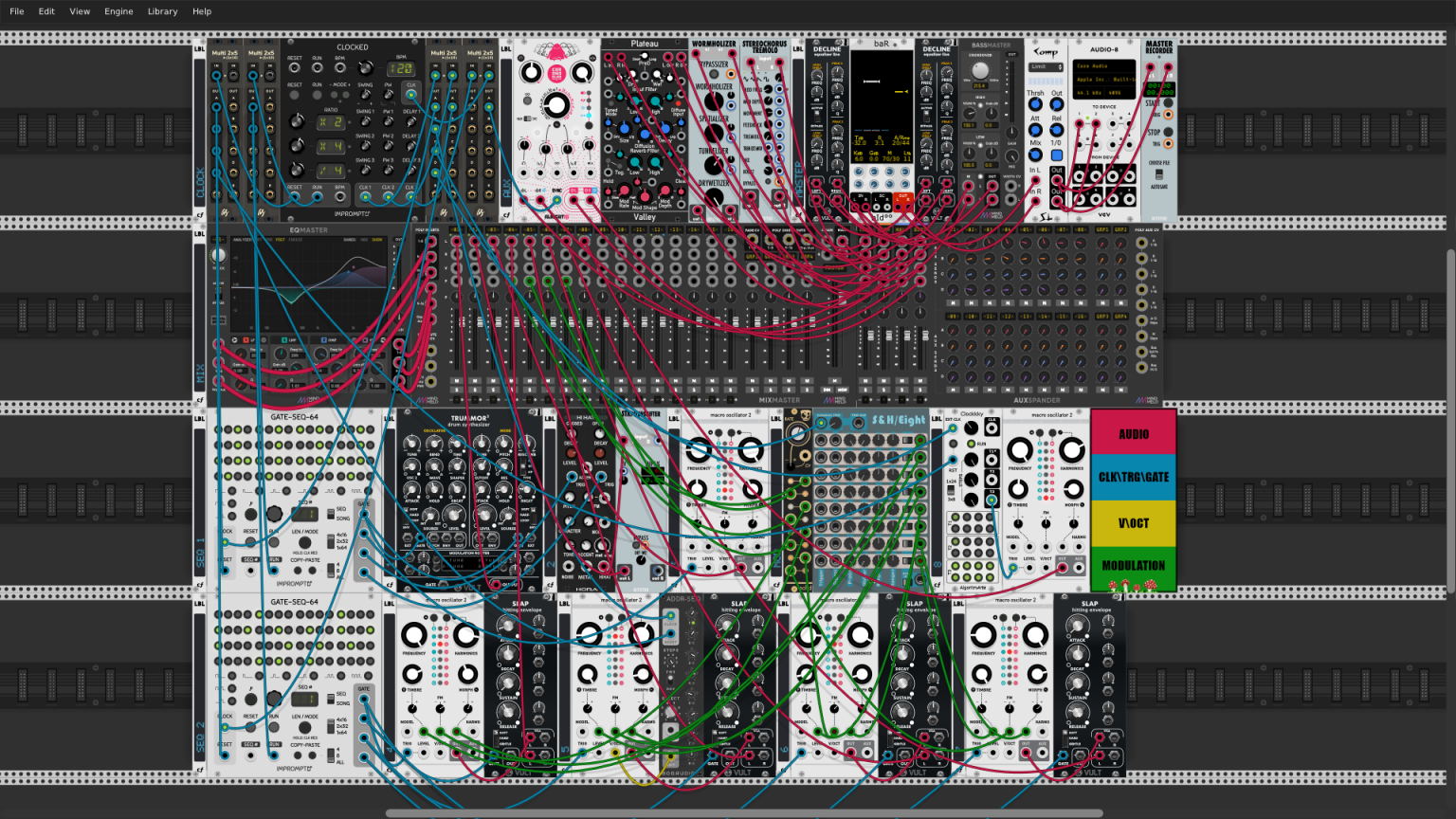Open the Apple Inc. device selector on Audio-8
The image size is (1456, 819).
pos(1104,80)
